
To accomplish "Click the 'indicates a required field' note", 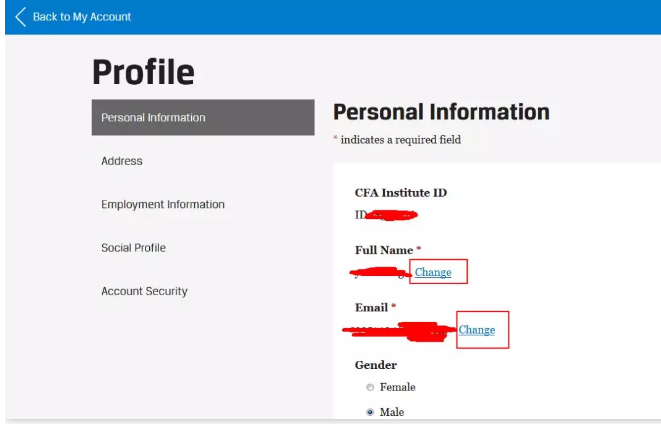I will pos(400,140).
